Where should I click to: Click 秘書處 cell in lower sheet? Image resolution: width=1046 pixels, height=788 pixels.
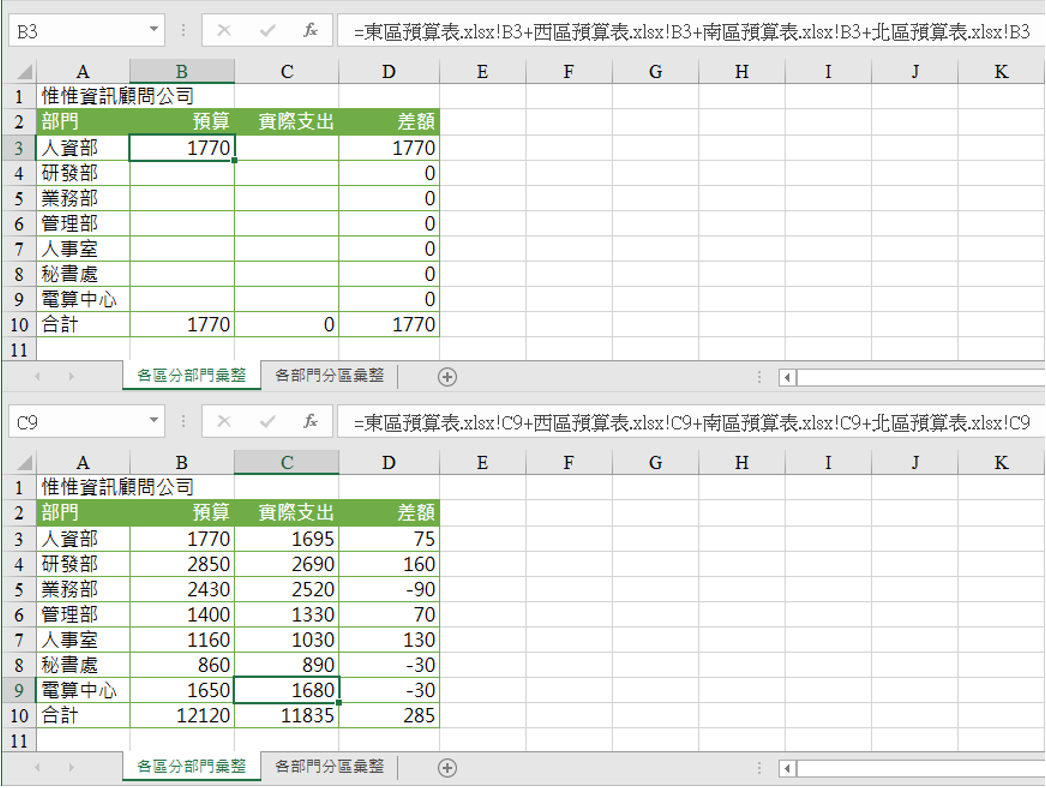point(83,665)
